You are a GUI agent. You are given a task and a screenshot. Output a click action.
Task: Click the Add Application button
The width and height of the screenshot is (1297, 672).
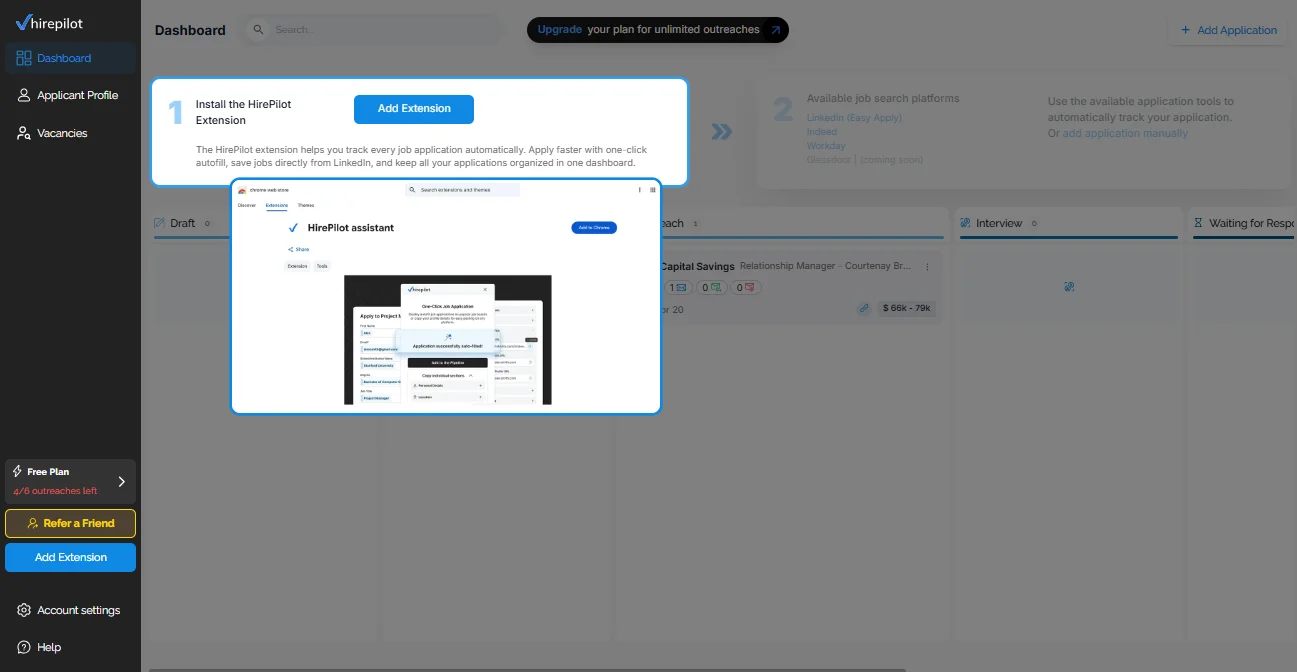point(1228,30)
